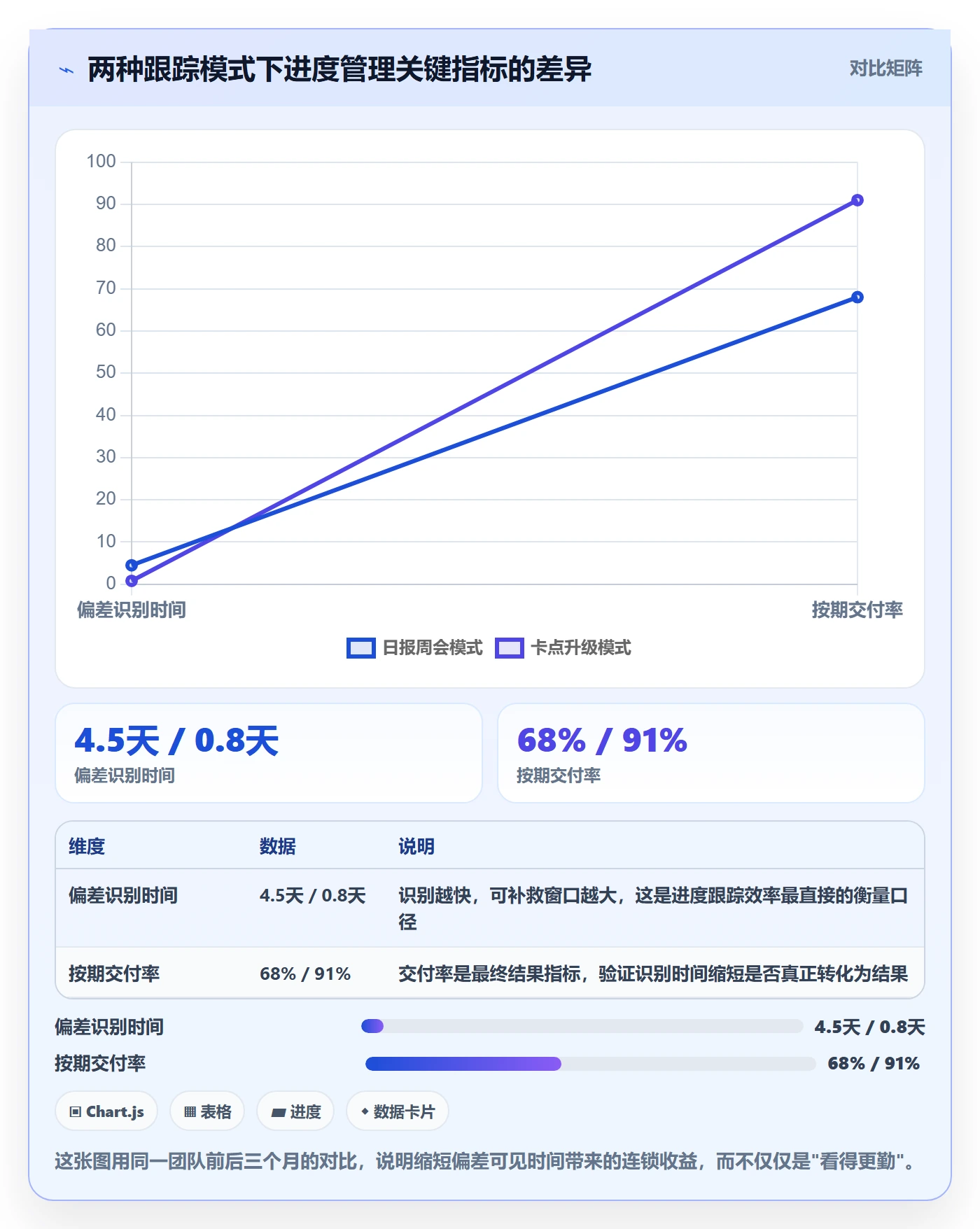
Task: Click the Chart.js tag chip
Action: point(106,1111)
